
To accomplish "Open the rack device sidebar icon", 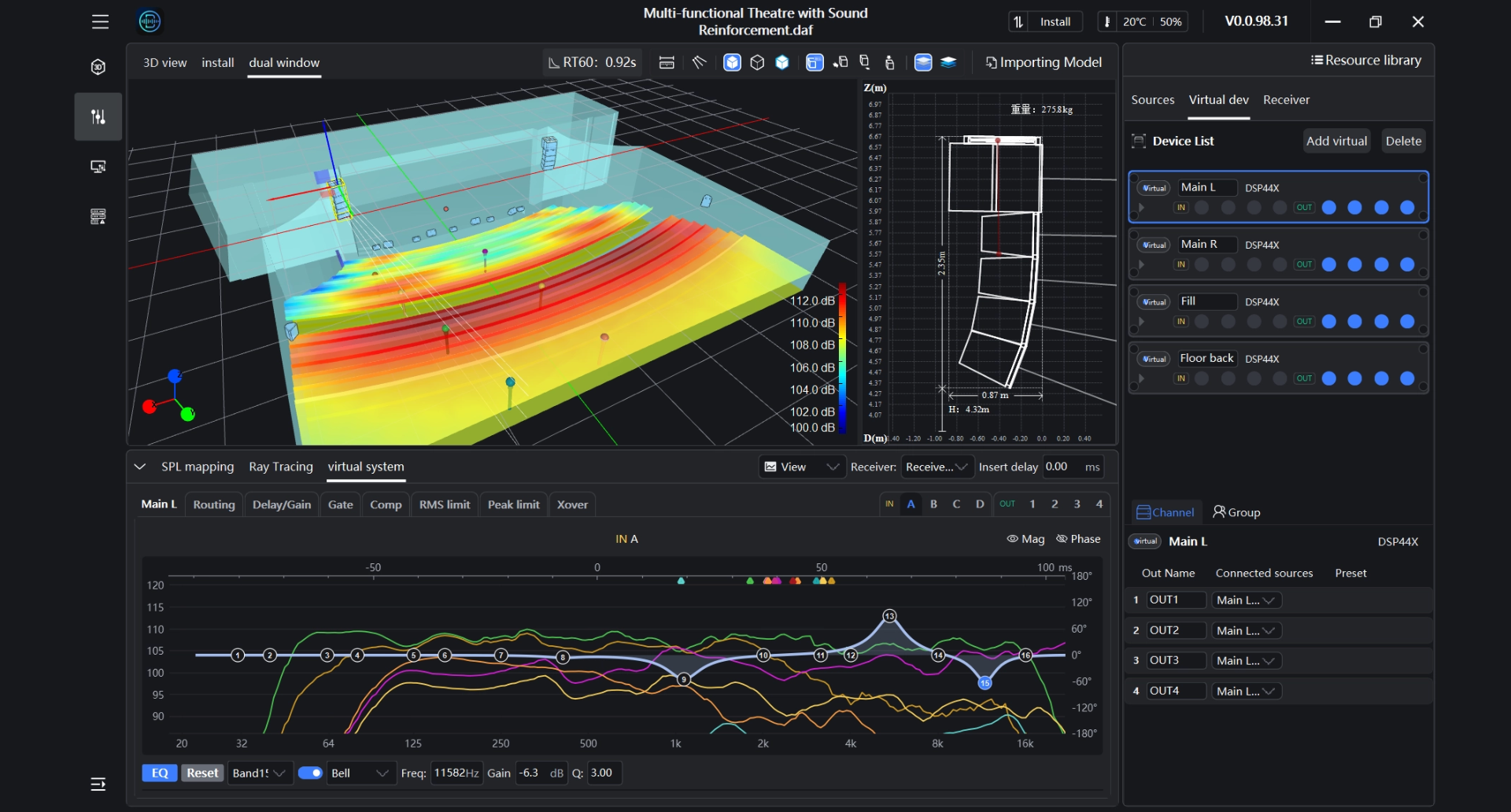I will coord(98,216).
